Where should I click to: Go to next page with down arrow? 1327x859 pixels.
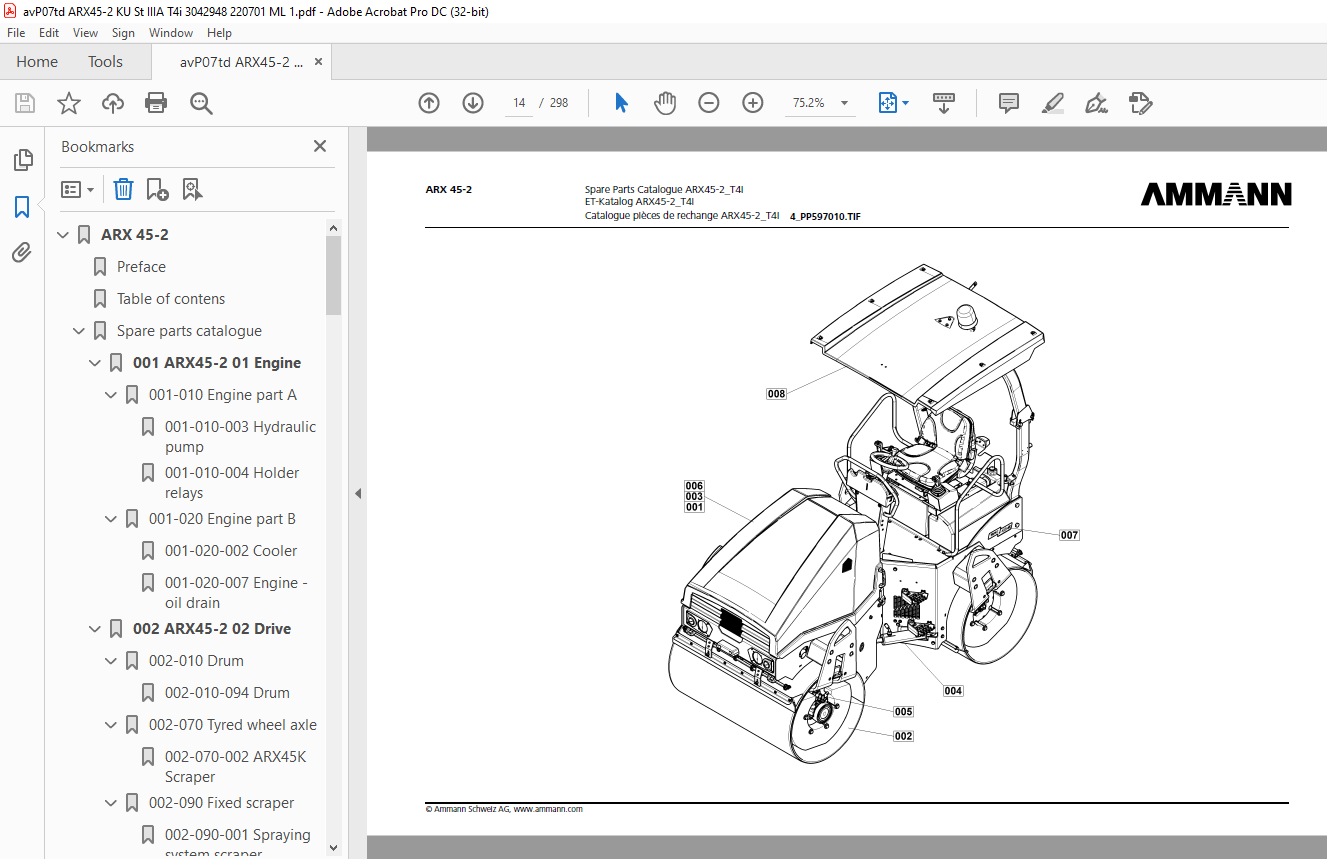coord(473,103)
